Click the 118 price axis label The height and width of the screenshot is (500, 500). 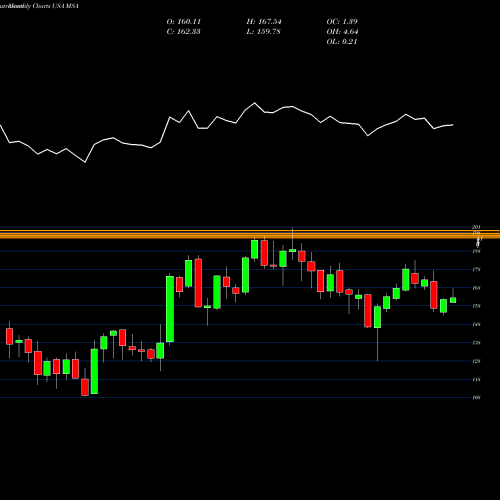pyautogui.click(x=476, y=379)
